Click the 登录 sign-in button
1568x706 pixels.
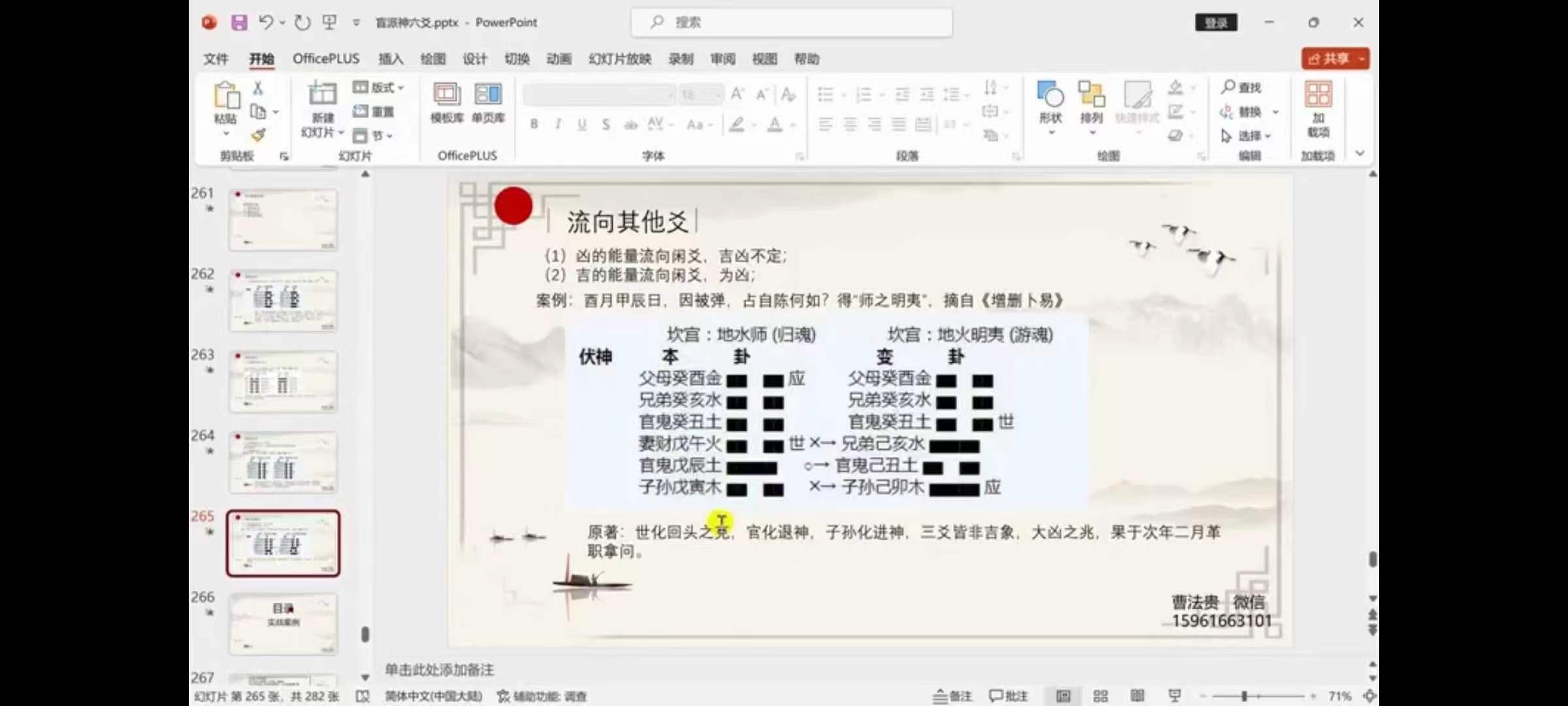coord(1216,23)
